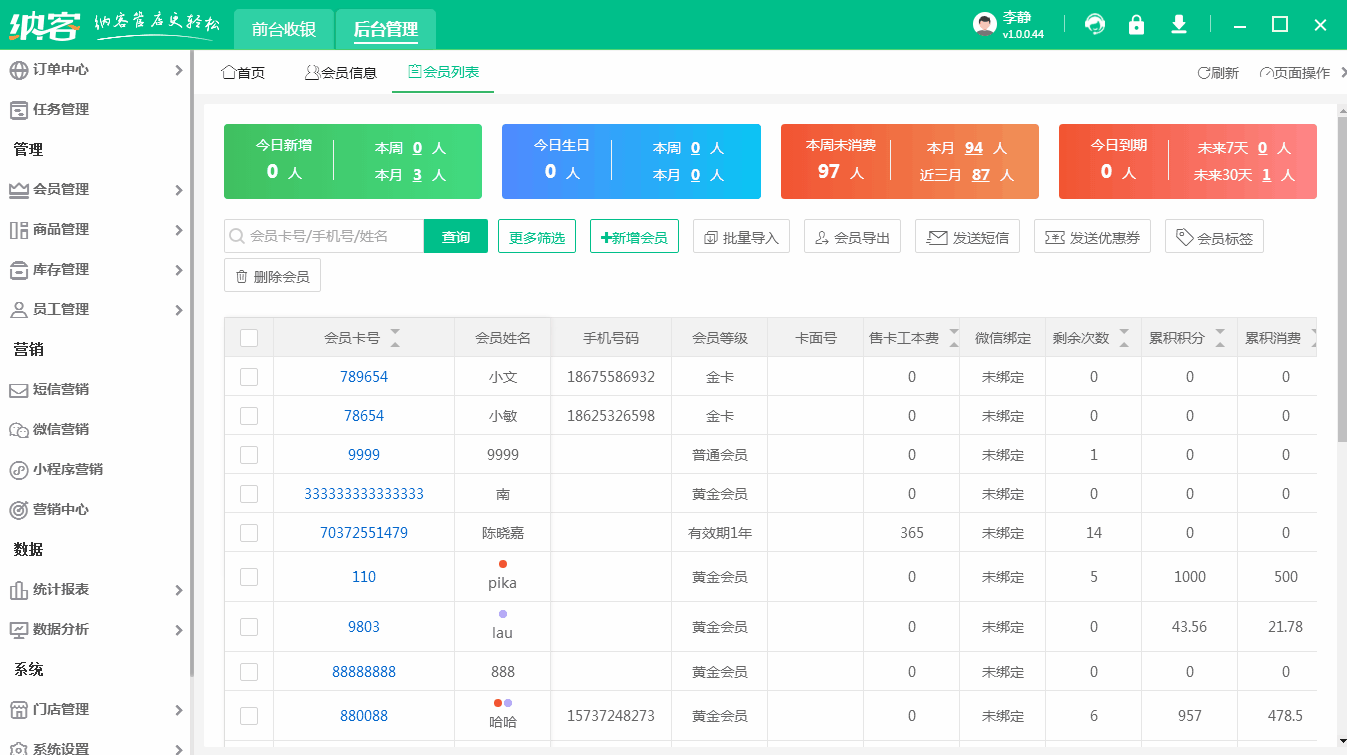
Task: Open the customer service headset icon
Action: tap(1095, 23)
